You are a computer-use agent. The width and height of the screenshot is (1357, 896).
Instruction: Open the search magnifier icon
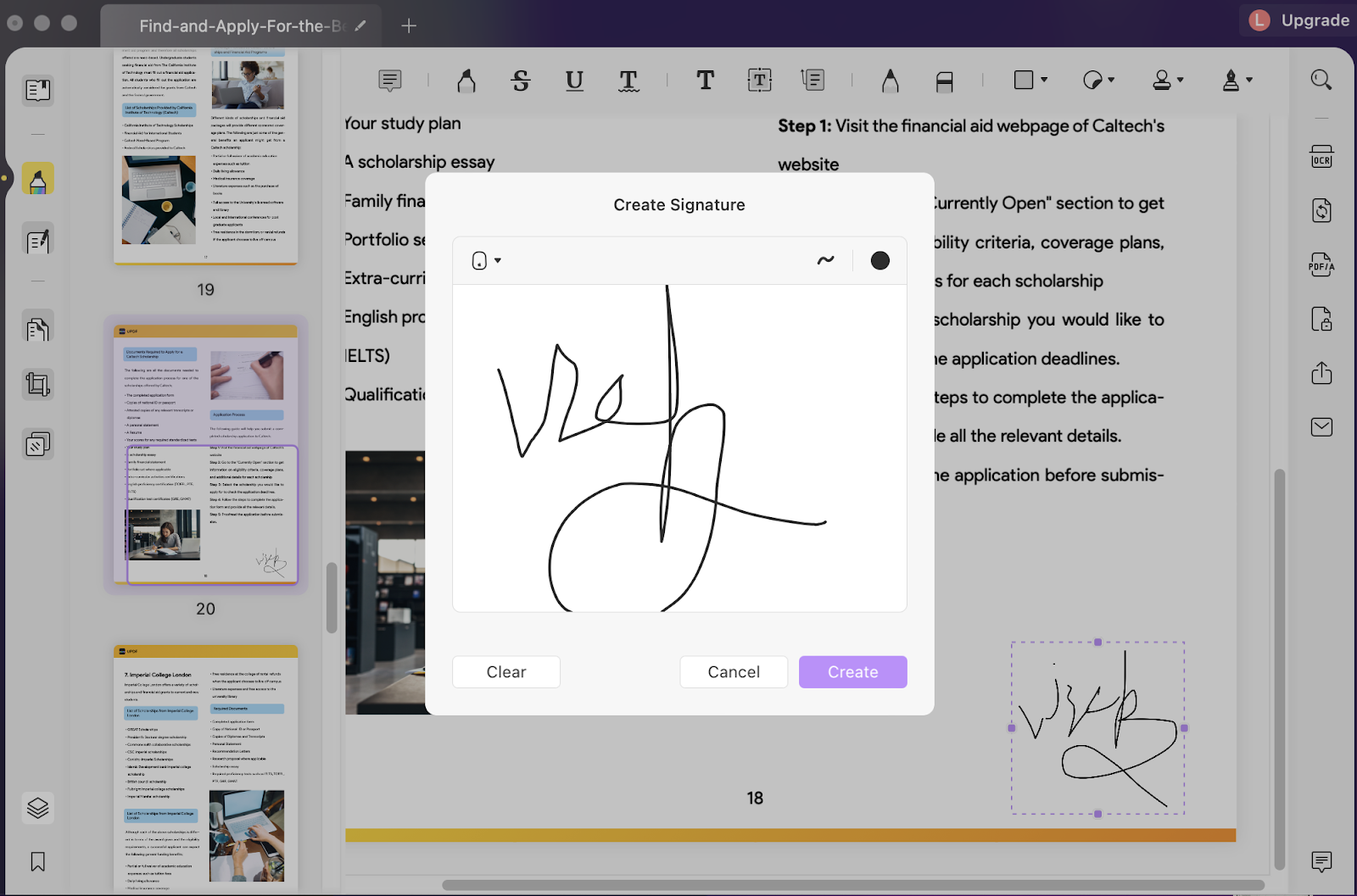1321,81
